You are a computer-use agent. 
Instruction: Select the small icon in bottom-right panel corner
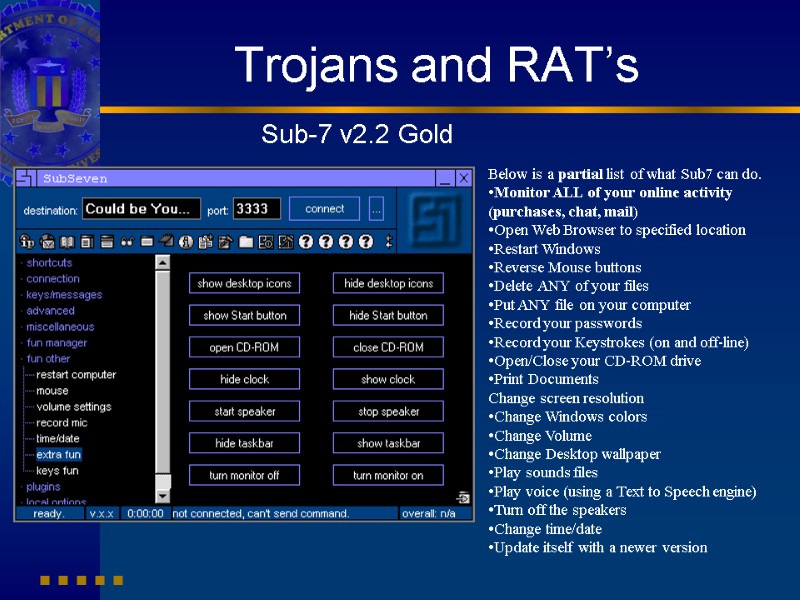click(x=463, y=497)
